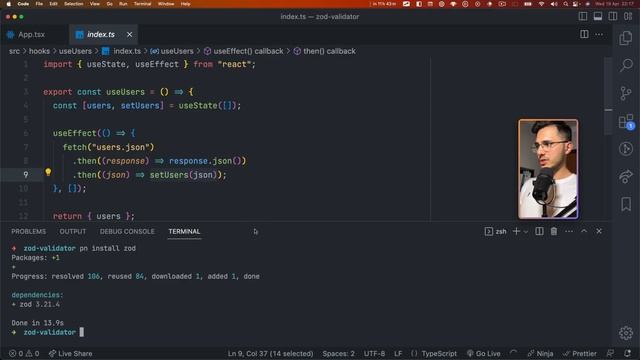Customize layout icon in title bar
This screenshot has width=640, height=360.
click(628, 16)
